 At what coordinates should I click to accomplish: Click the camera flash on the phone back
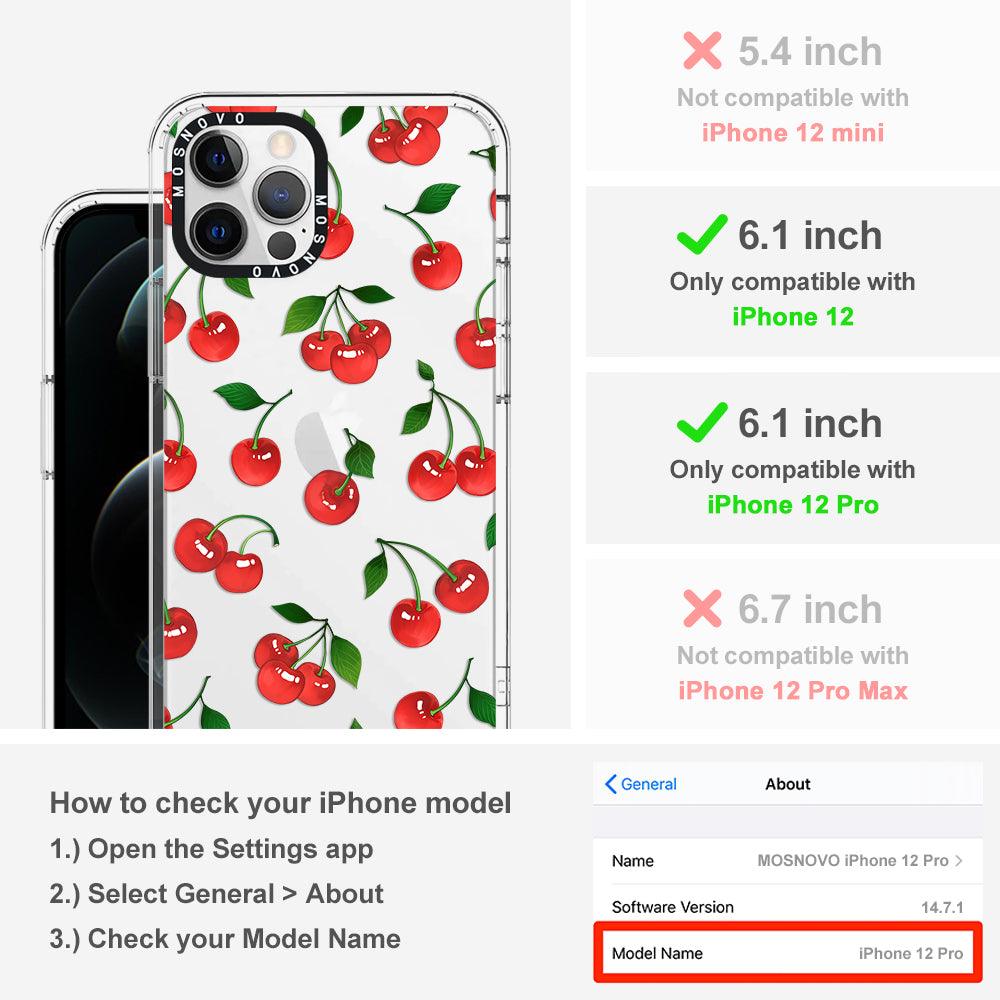click(279, 144)
